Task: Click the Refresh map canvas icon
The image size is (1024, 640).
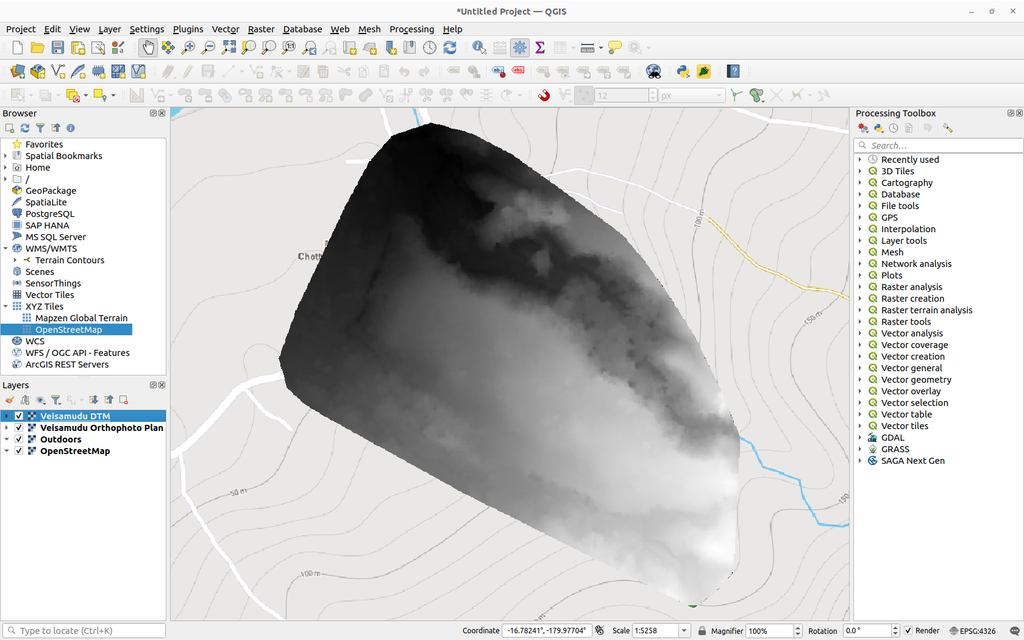Action: tap(450, 47)
